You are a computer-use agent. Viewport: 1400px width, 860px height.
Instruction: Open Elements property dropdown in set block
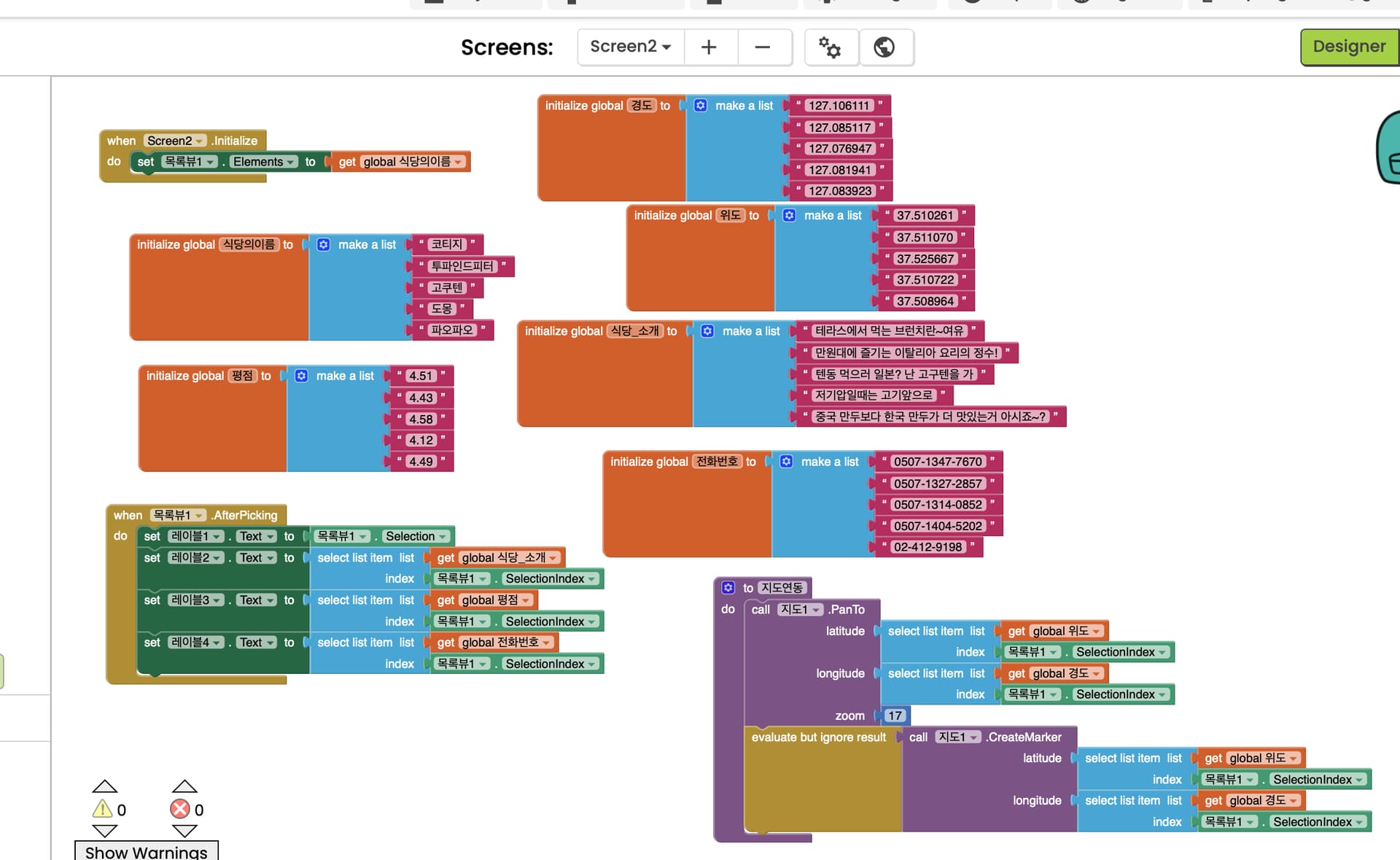[x=264, y=162]
